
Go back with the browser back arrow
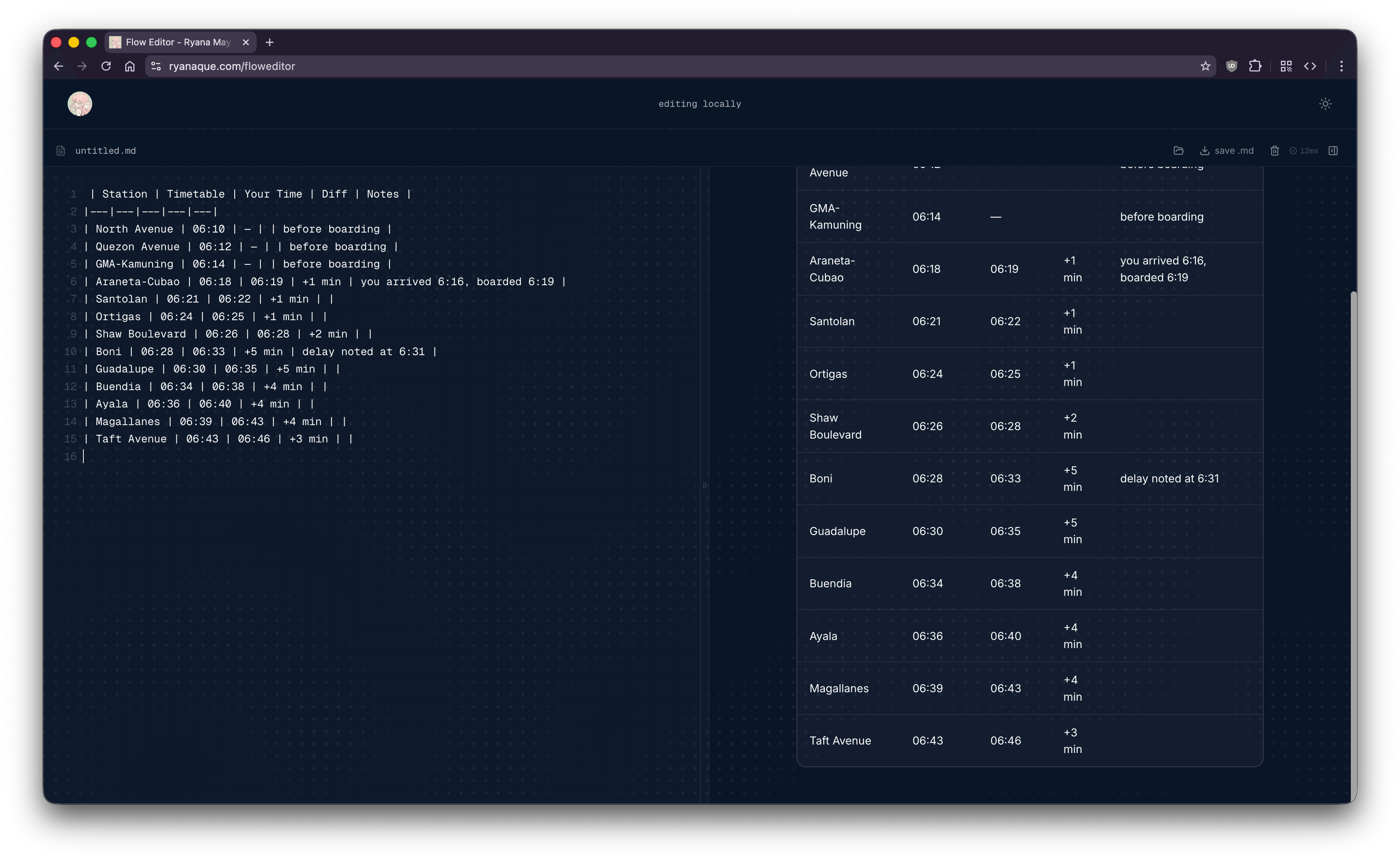58,66
